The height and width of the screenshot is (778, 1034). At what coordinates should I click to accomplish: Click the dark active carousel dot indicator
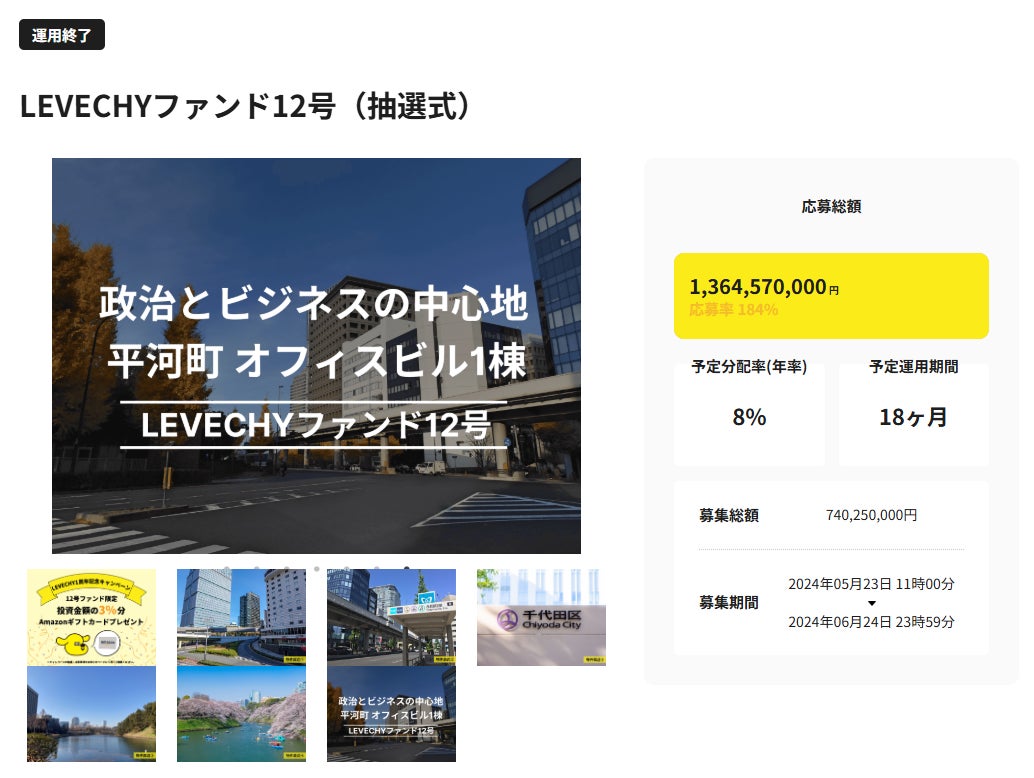[x=407, y=568]
